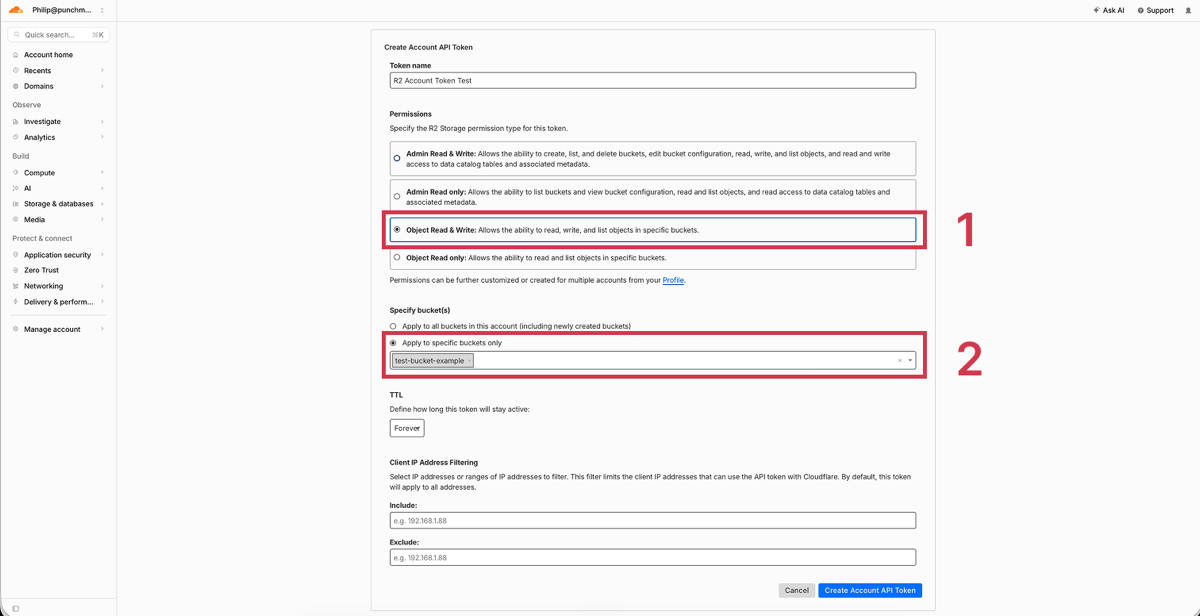The width and height of the screenshot is (1200, 616).
Task: Select Object Read & Write permission
Action: pyautogui.click(x=397, y=230)
